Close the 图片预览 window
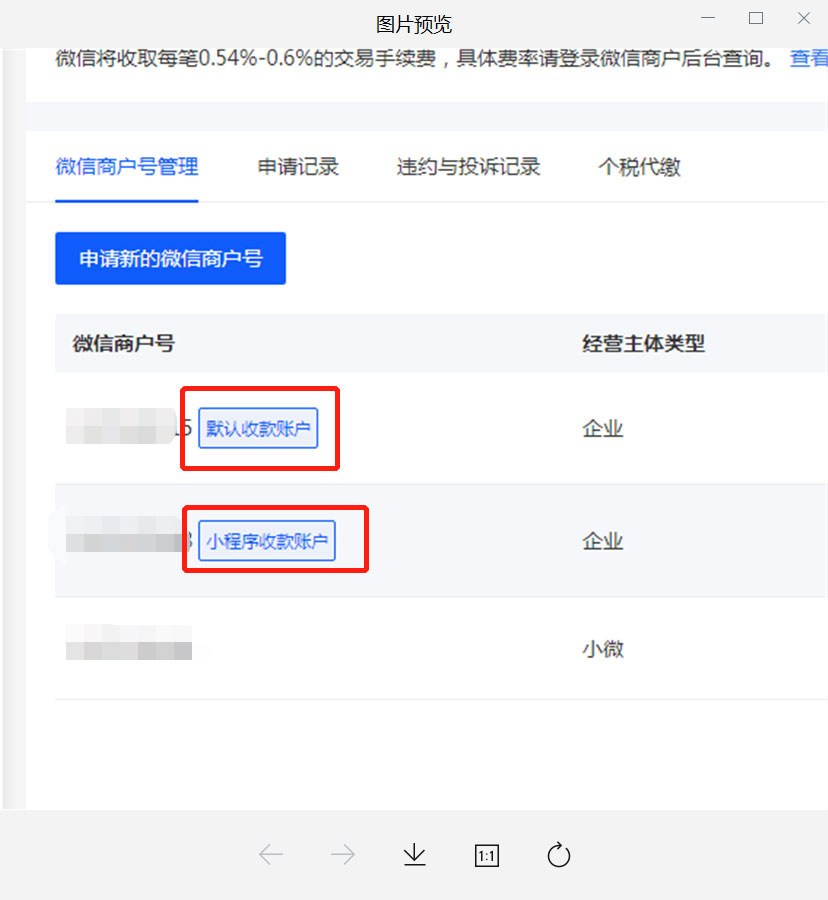The image size is (828, 900). 804,18
